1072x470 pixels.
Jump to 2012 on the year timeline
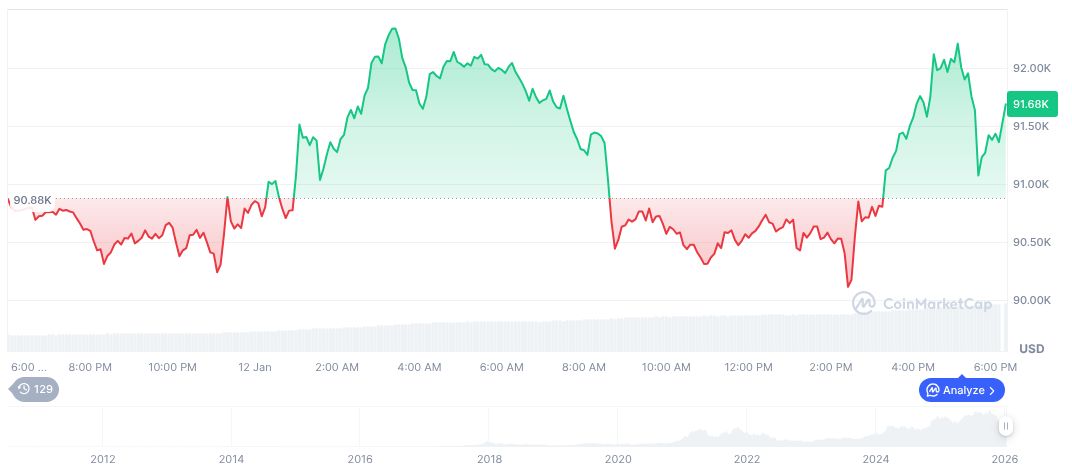pyautogui.click(x=102, y=459)
